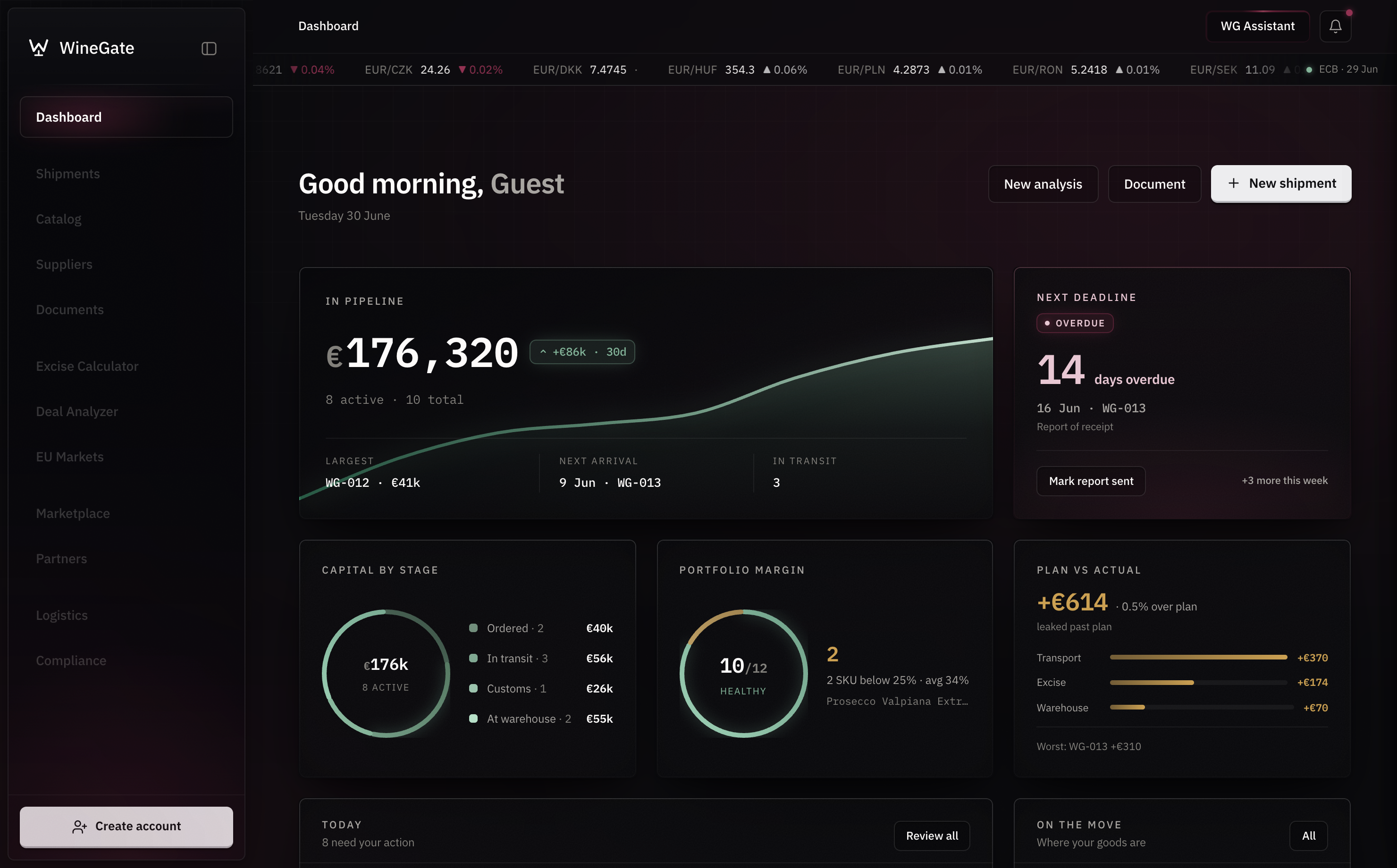Click the In Transit count 3
Image resolution: width=1397 pixels, height=868 pixels.
(x=776, y=482)
